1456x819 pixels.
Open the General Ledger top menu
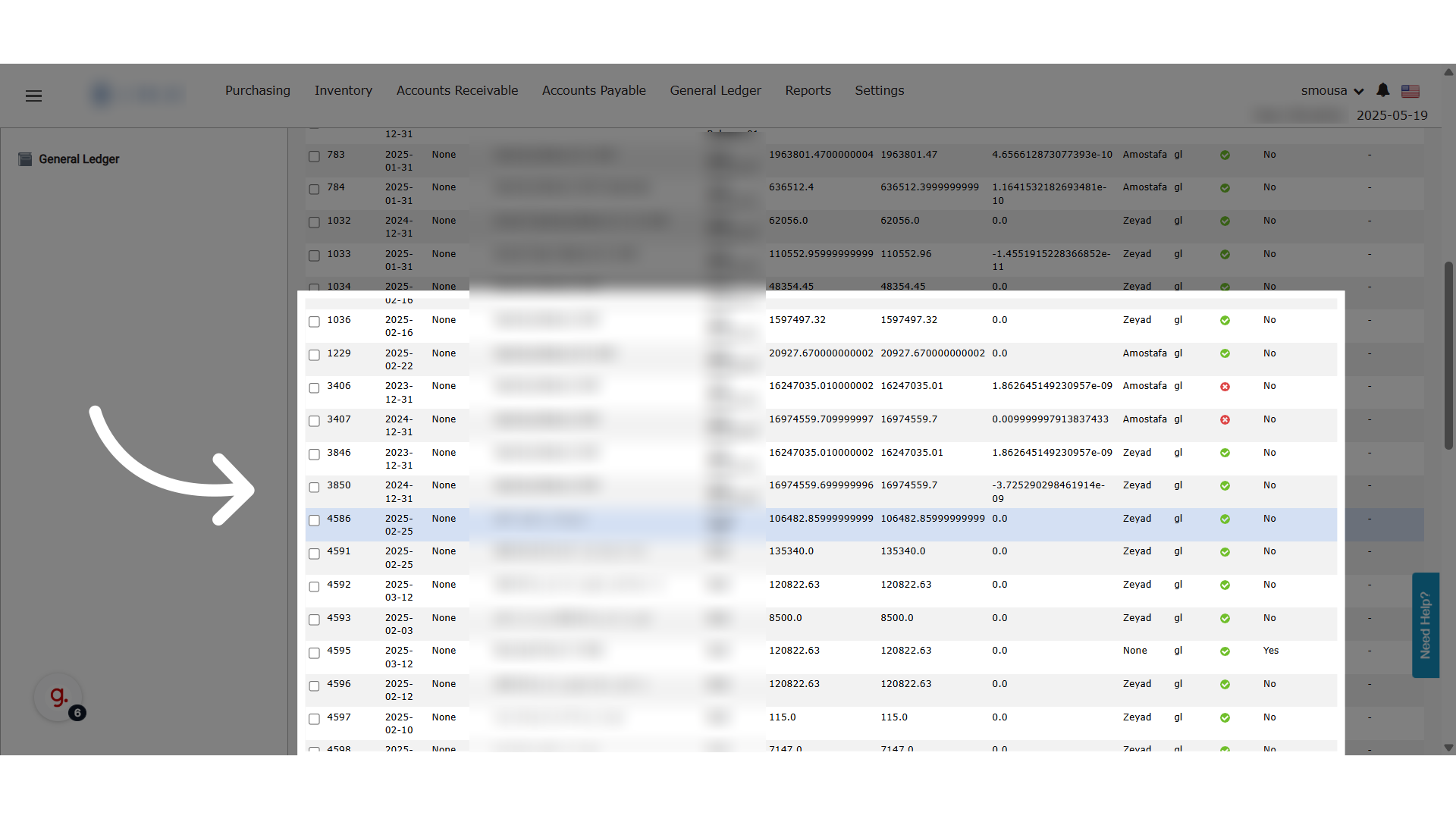[715, 90]
